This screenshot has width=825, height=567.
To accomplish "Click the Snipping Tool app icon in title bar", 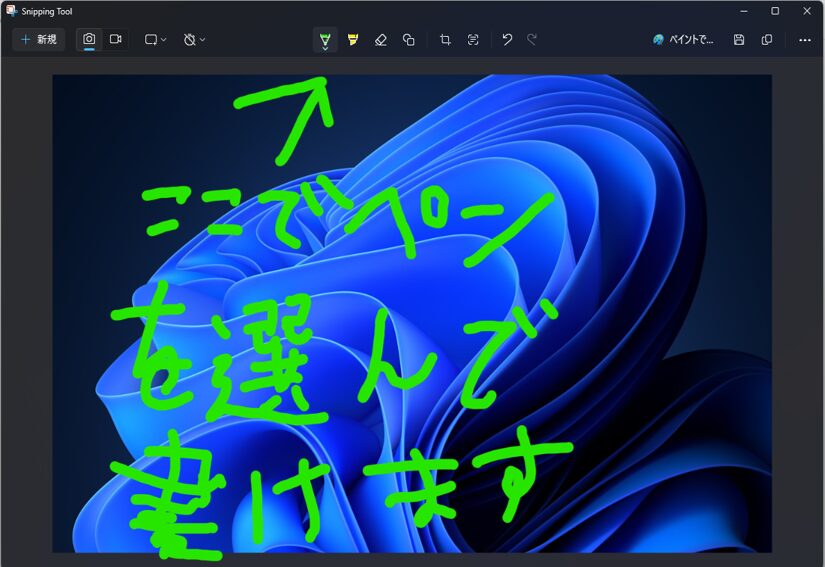I will 11,11.
